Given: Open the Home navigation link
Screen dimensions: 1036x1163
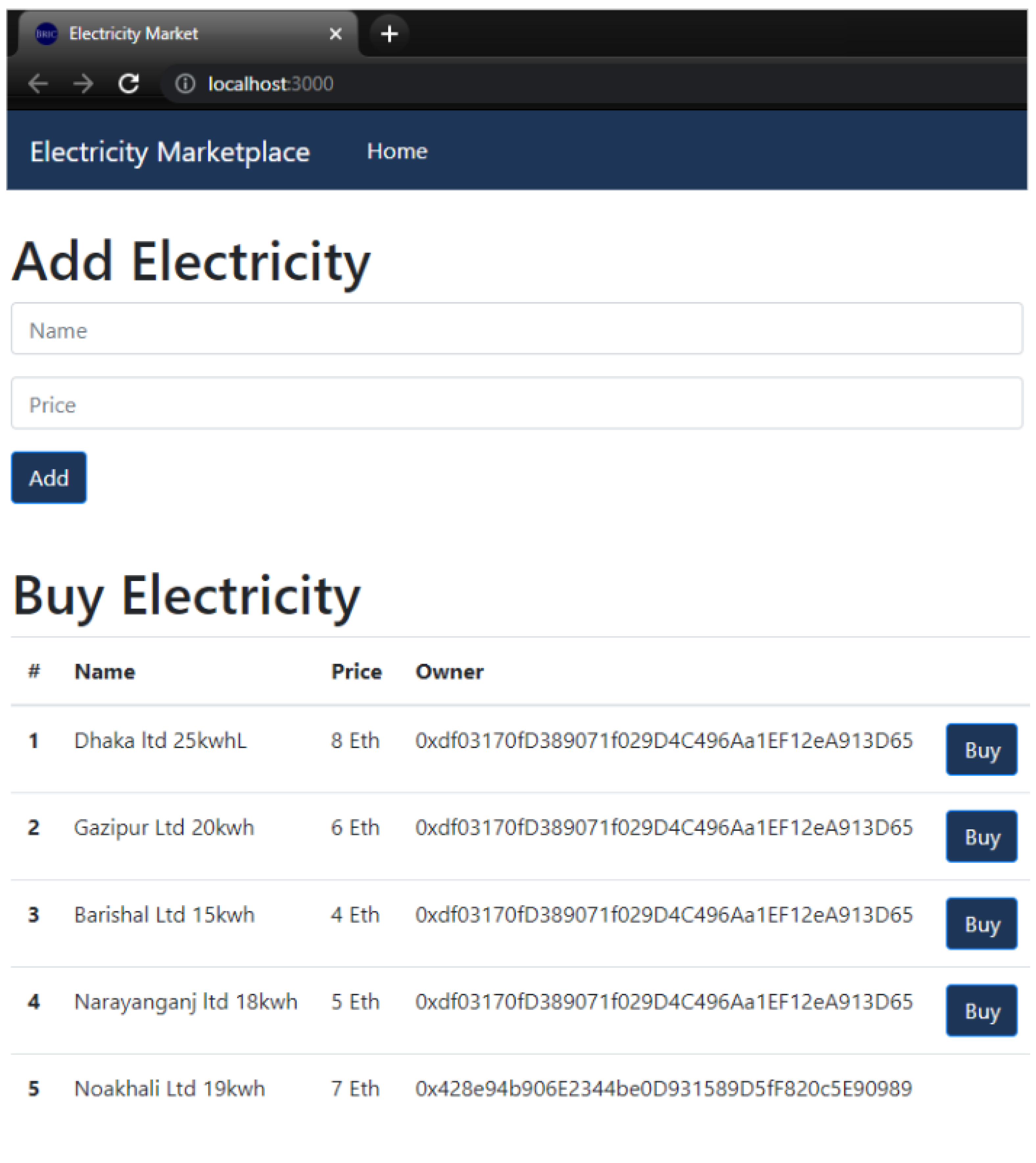Looking at the screenshot, I should [x=397, y=152].
